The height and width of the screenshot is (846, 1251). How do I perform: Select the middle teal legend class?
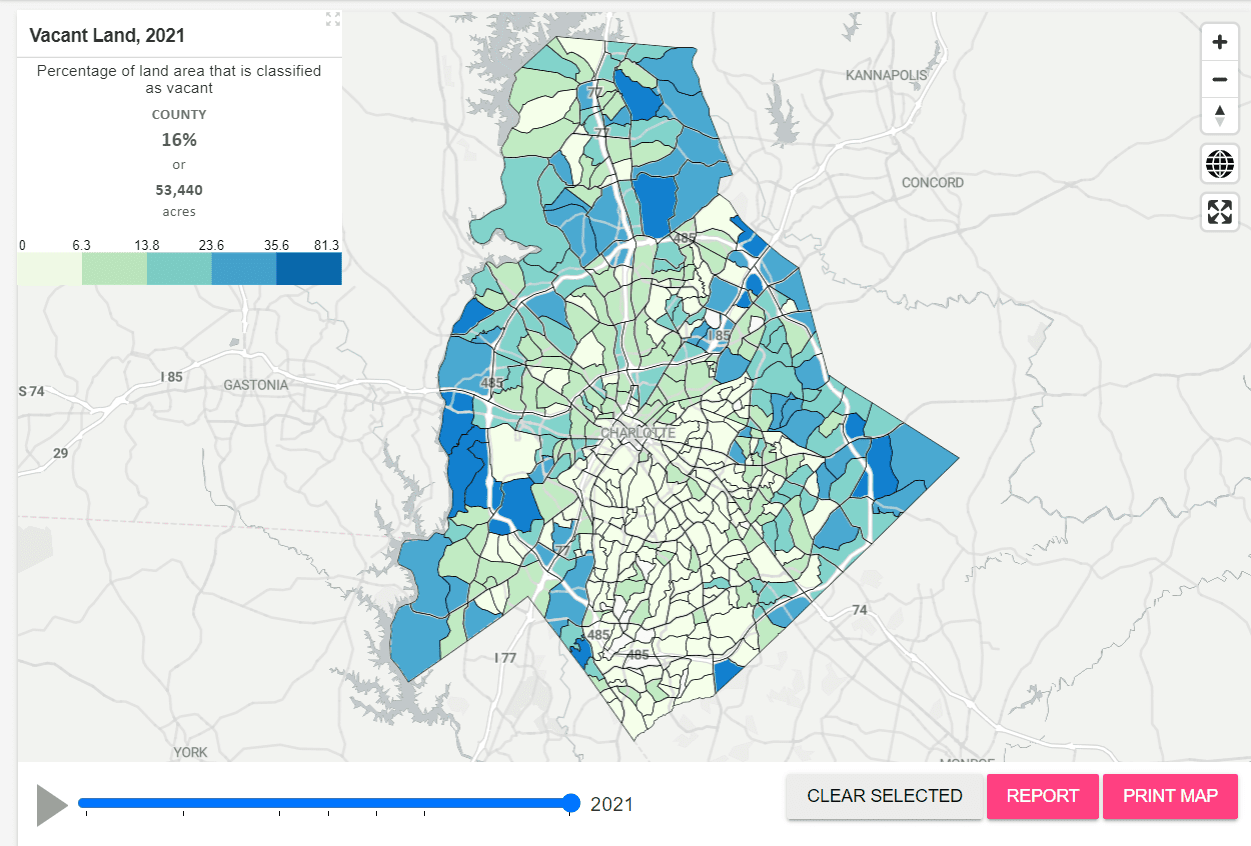[x=178, y=268]
